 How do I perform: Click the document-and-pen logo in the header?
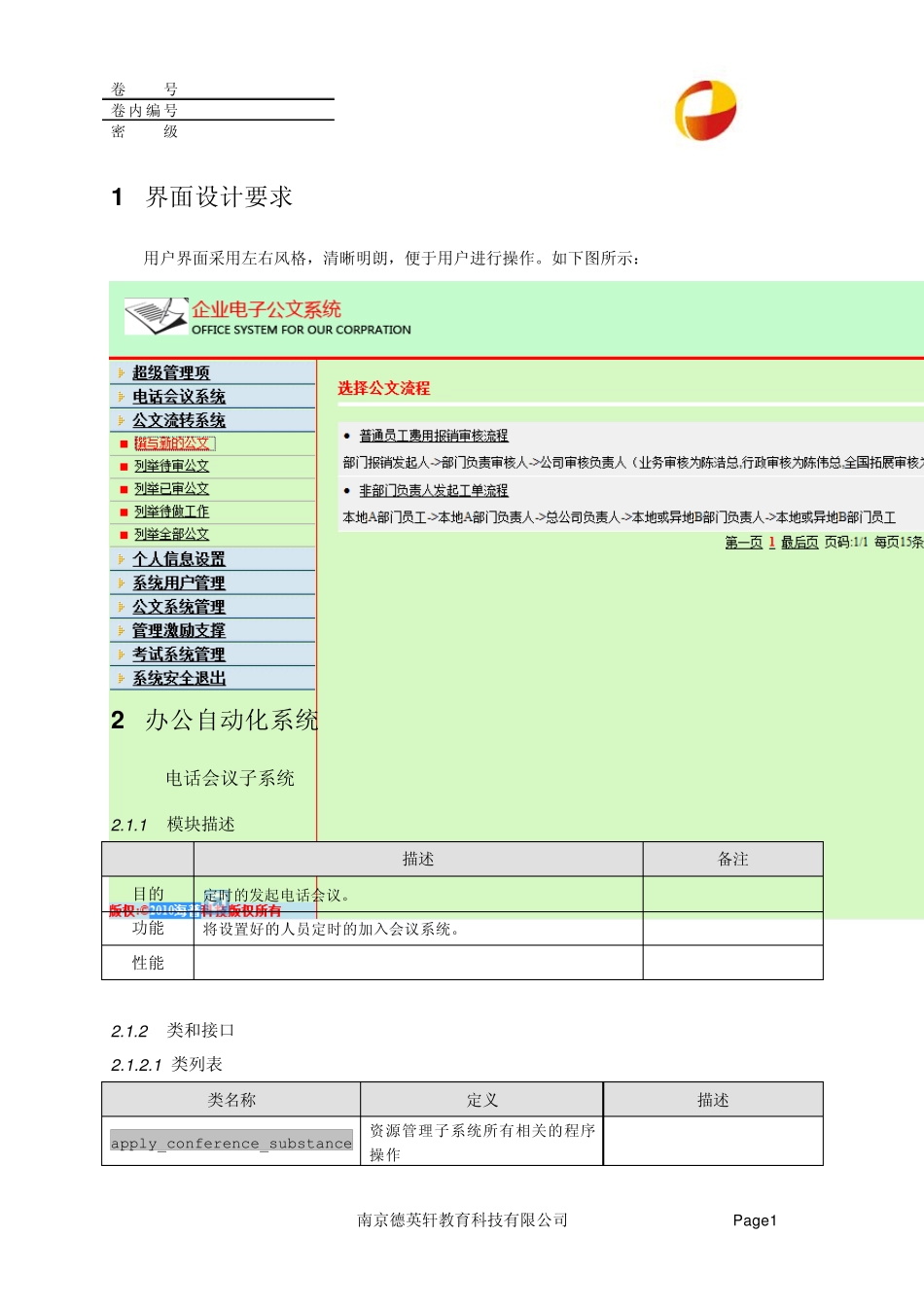pos(156,316)
